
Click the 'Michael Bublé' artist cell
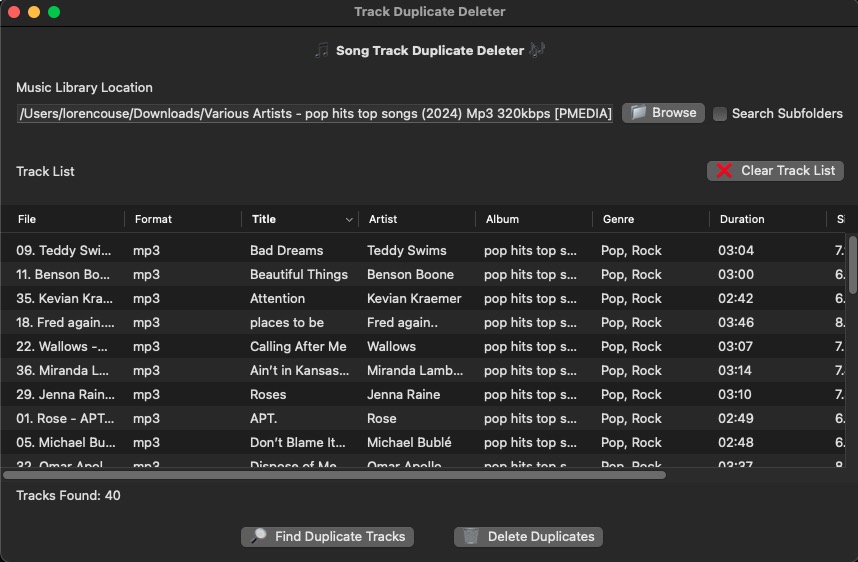point(409,443)
